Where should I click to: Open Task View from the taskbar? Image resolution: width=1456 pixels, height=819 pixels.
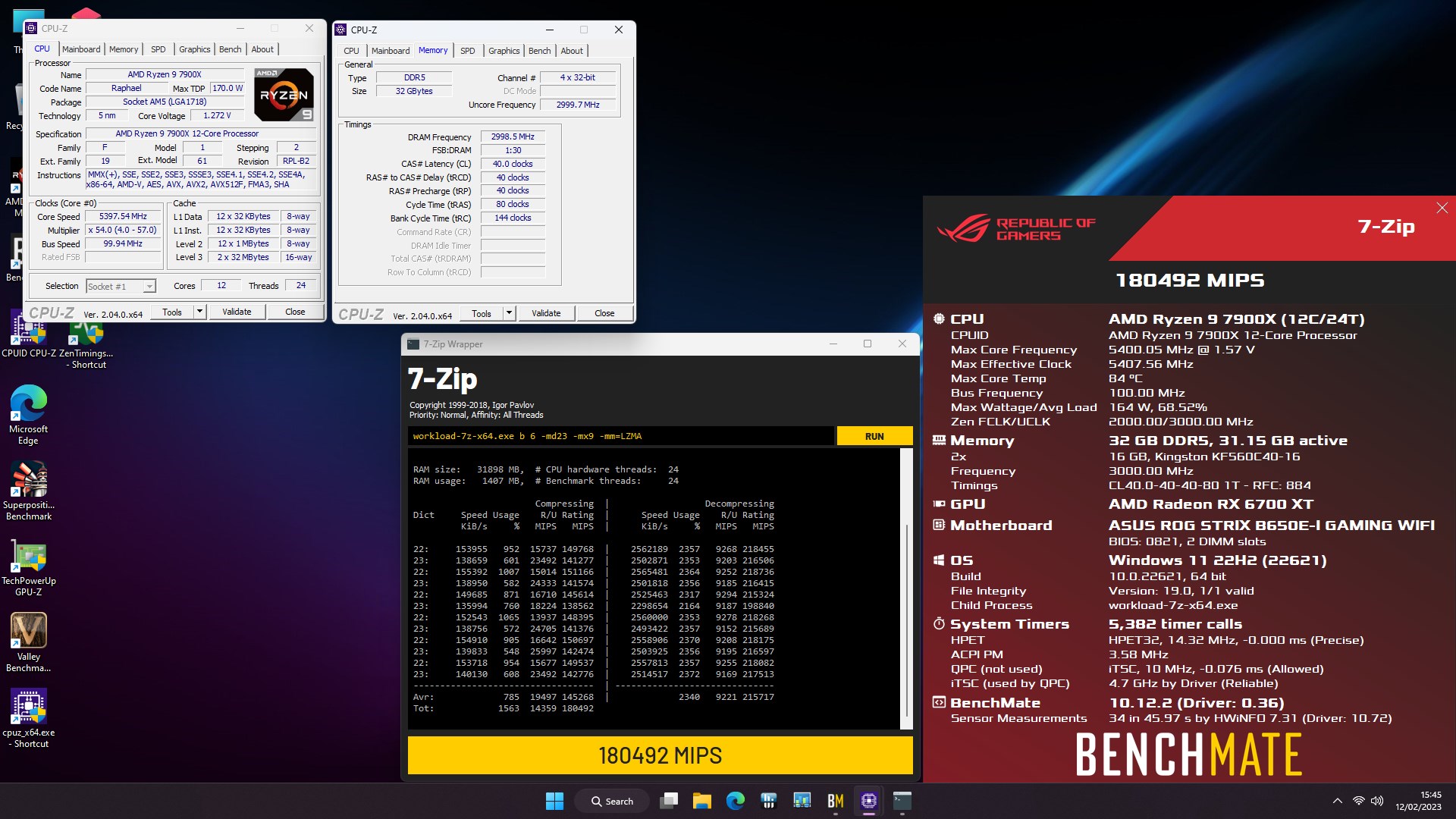(669, 801)
